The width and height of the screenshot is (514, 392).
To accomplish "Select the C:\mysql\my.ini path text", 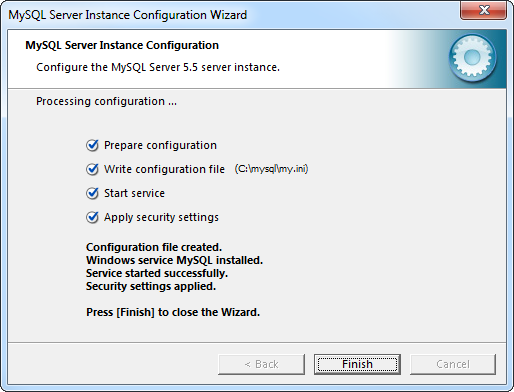I will (271, 169).
